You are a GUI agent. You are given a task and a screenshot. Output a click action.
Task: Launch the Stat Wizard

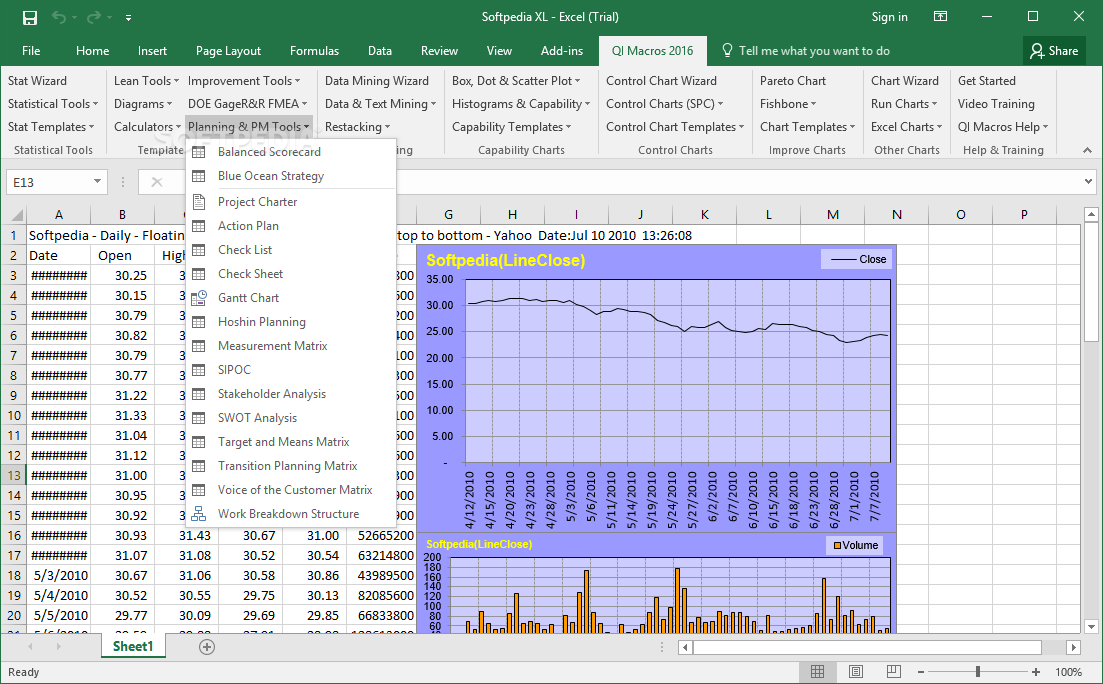(37, 81)
